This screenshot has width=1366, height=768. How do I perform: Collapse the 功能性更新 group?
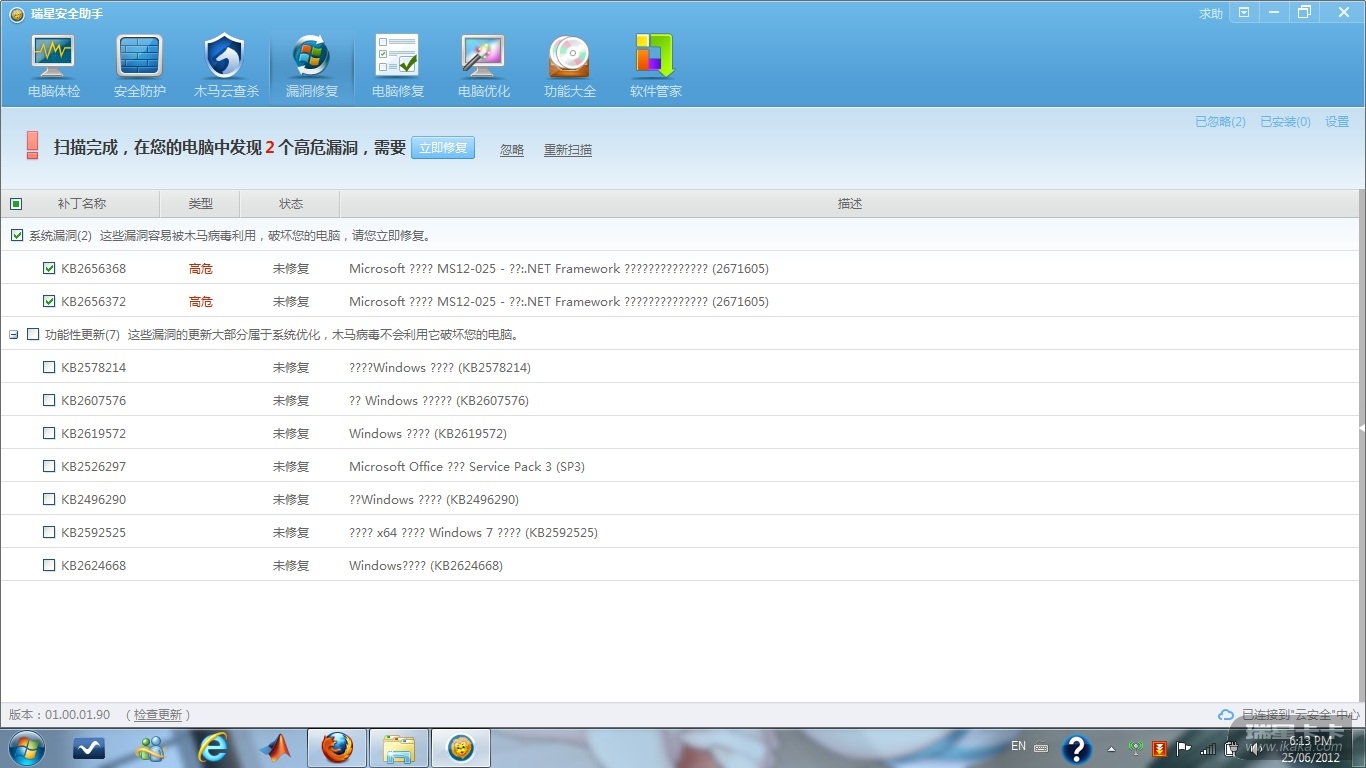(x=14, y=334)
